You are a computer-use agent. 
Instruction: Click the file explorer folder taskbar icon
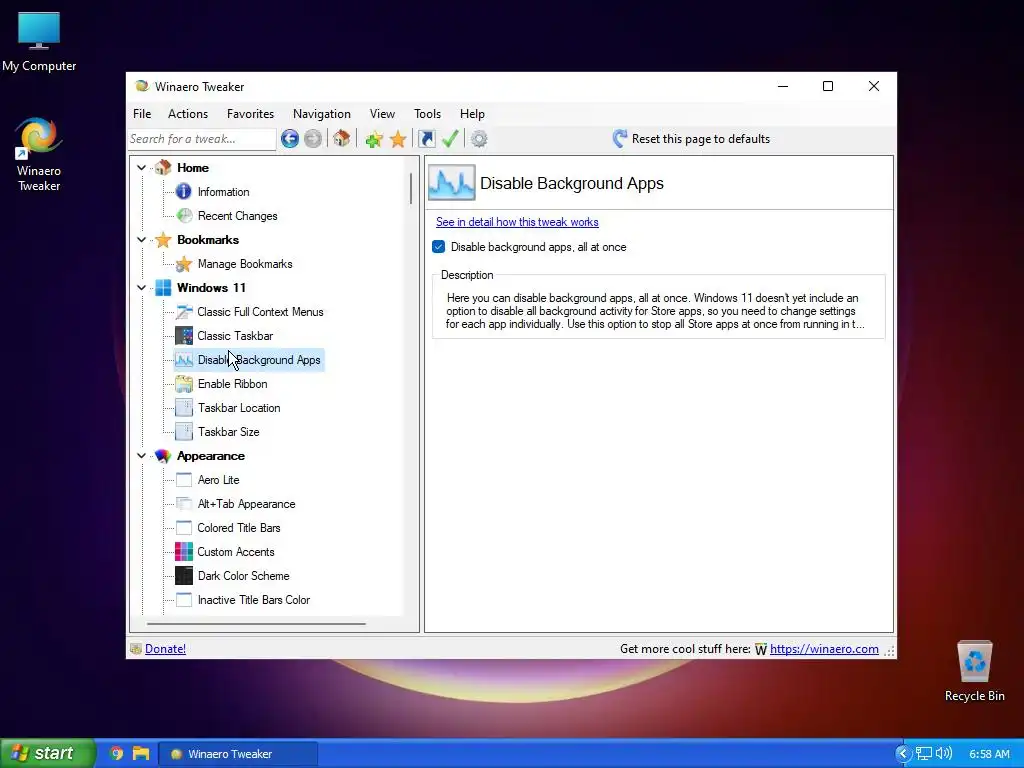point(141,753)
